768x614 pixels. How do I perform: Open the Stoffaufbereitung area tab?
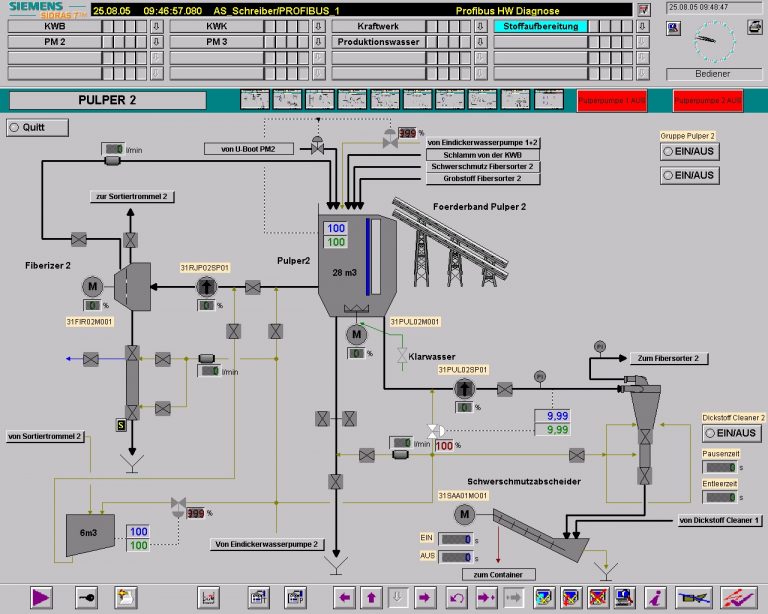(541, 27)
